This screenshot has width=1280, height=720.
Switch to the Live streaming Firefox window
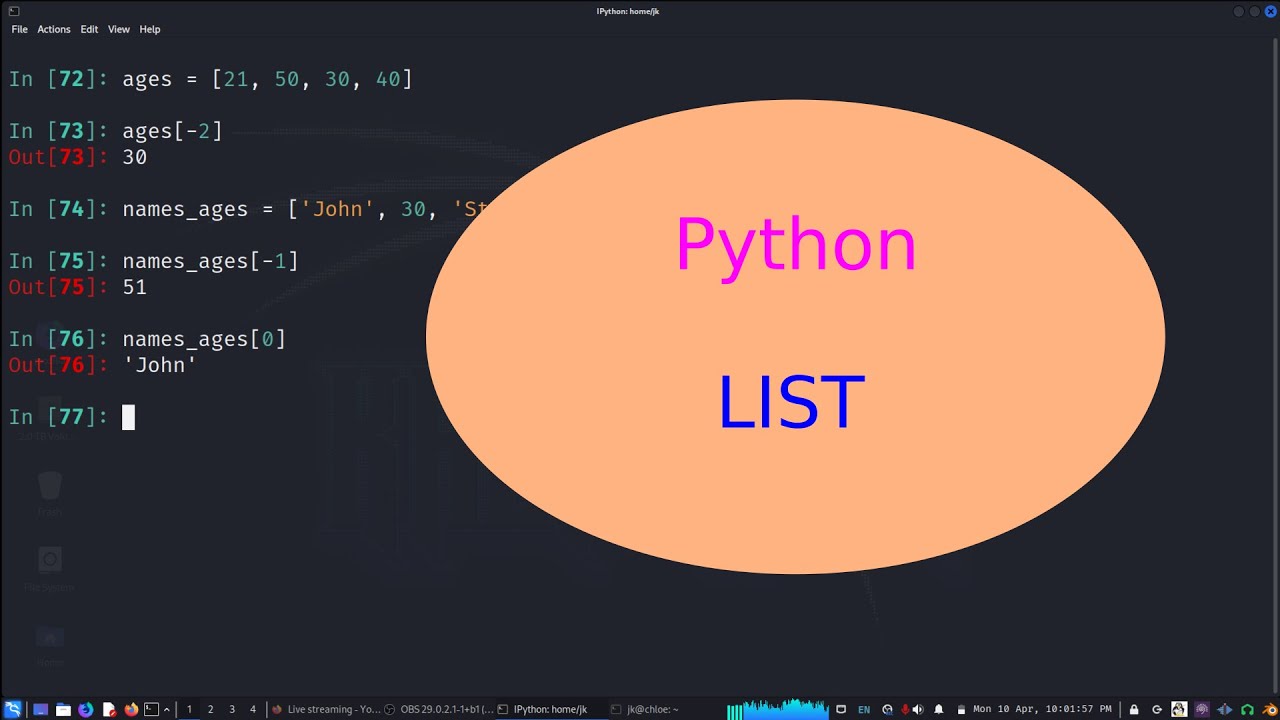[x=327, y=709]
